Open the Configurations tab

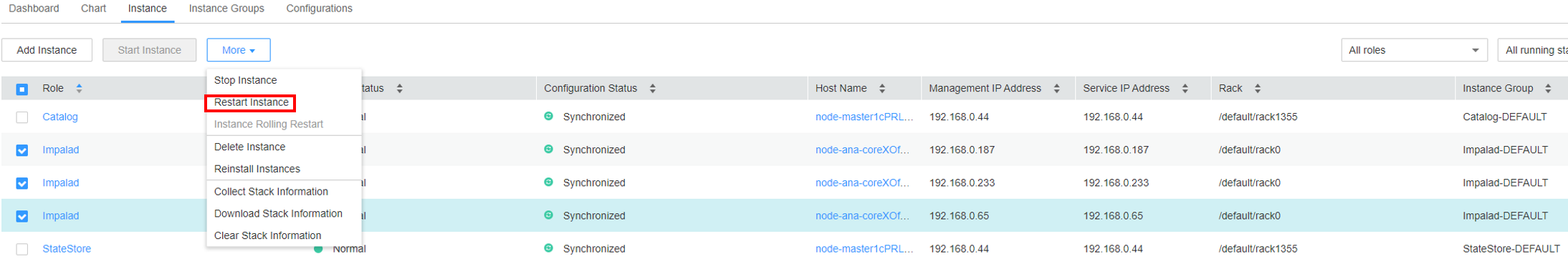319,9
